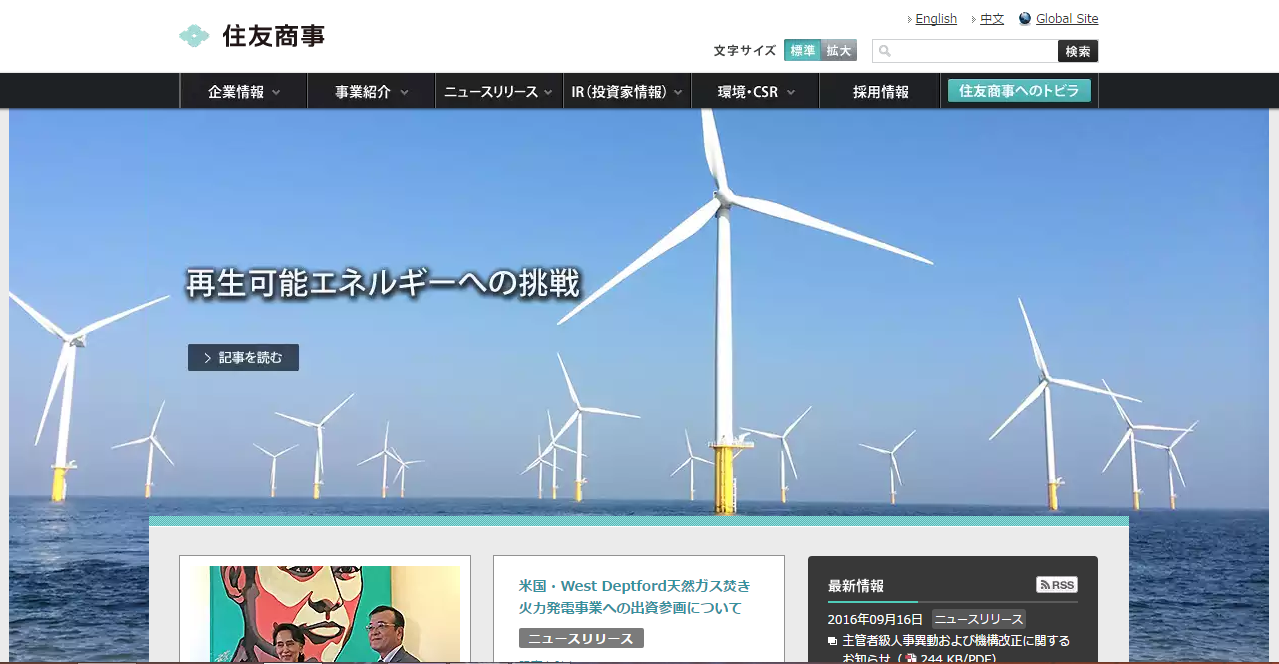Open West Deptford天然ガス焚き article link
Viewport: 1279px width, 664px height.
coord(634,596)
